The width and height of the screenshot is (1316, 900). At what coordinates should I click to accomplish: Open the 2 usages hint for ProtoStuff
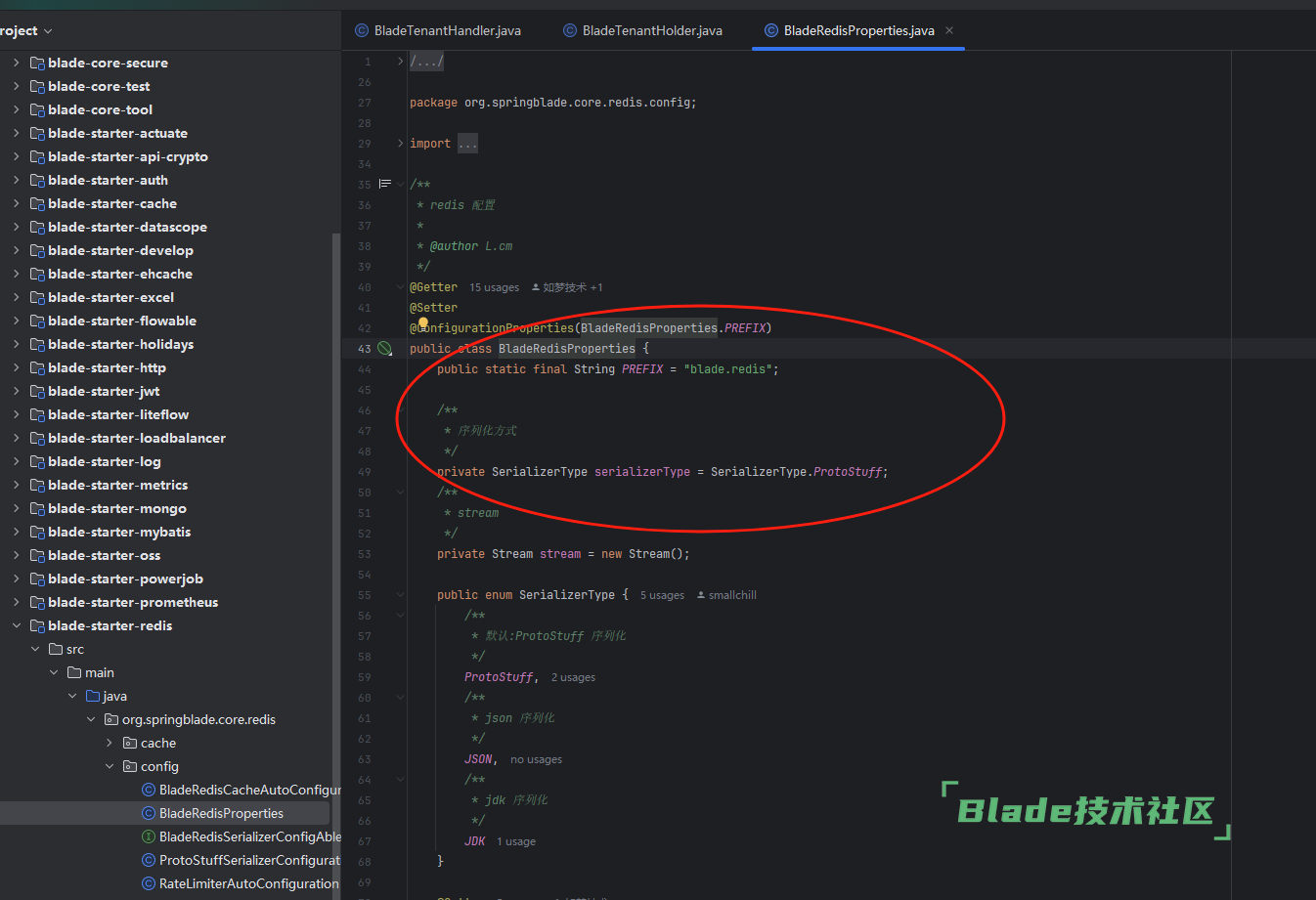(573, 677)
